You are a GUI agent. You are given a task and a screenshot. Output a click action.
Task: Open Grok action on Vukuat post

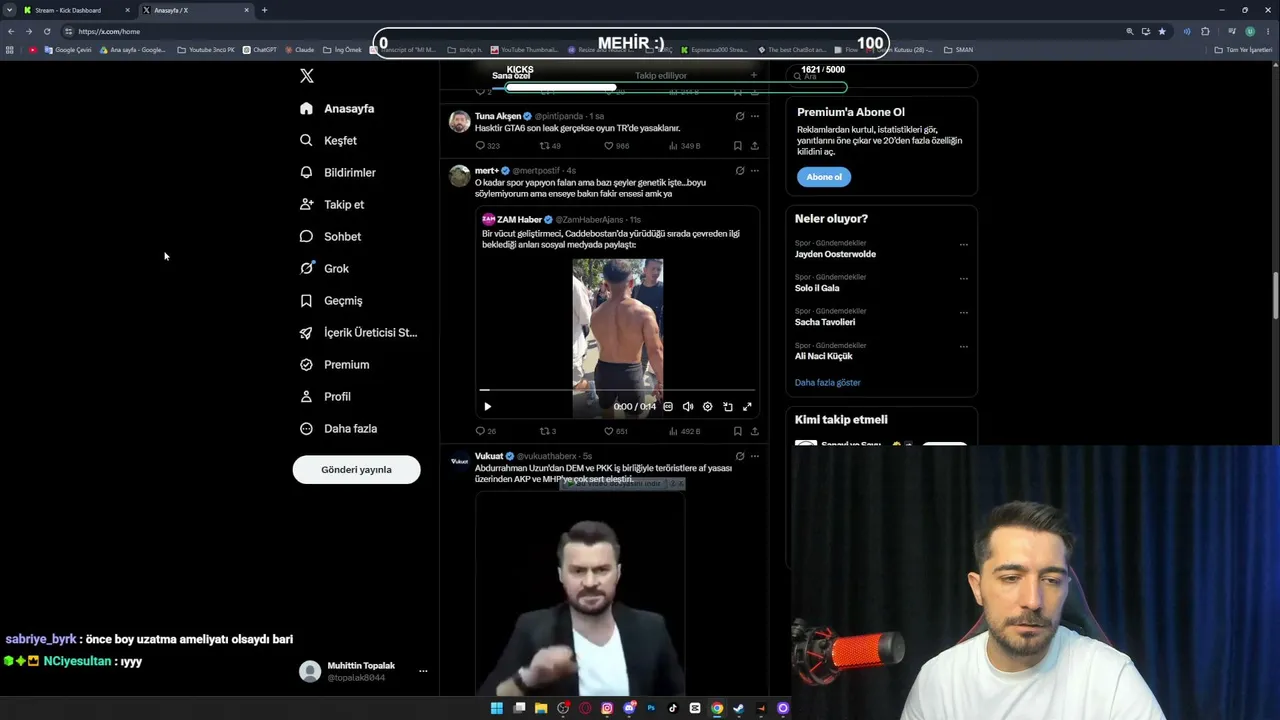tap(740, 456)
